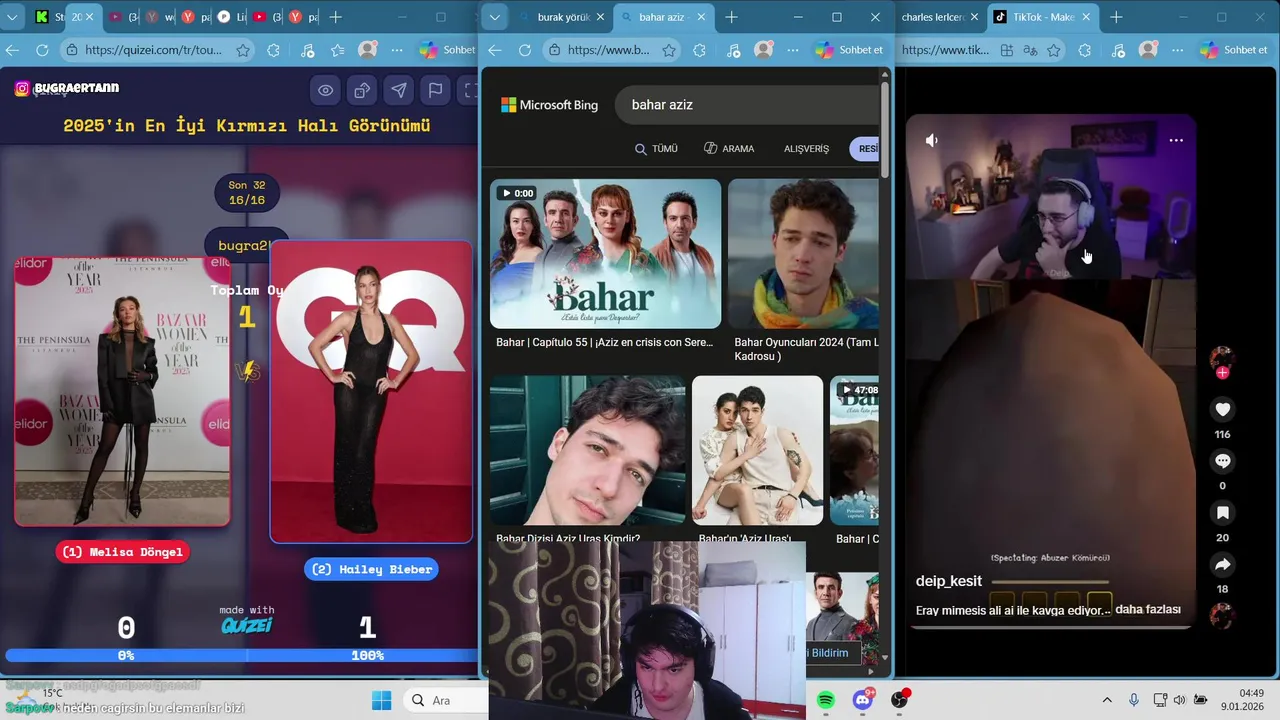Toggle the eye visibility icon in Quizei
Viewport: 1280px width, 720px height.
pyautogui.click(x=326, y=91)
